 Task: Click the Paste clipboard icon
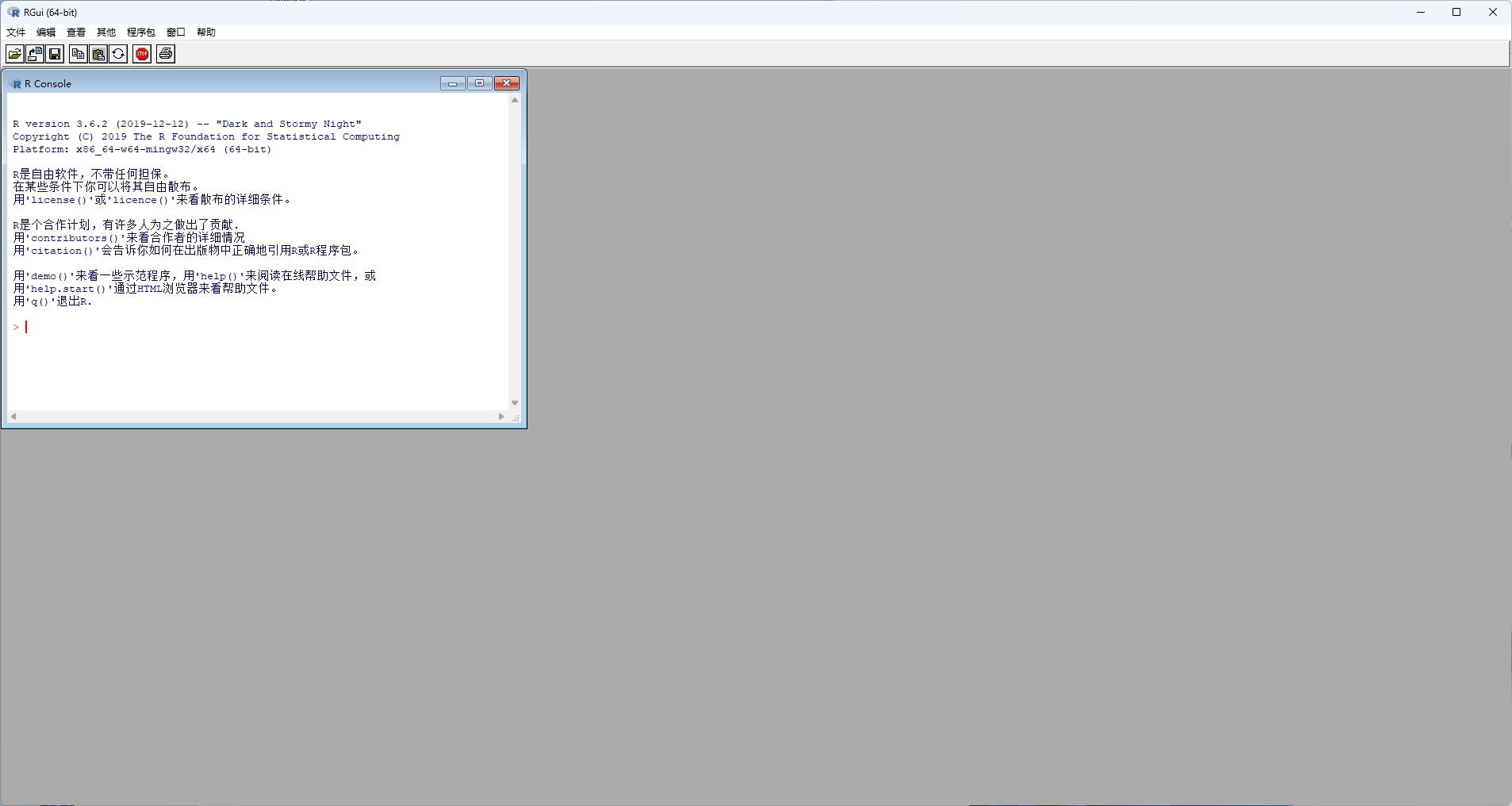(98, 54)
